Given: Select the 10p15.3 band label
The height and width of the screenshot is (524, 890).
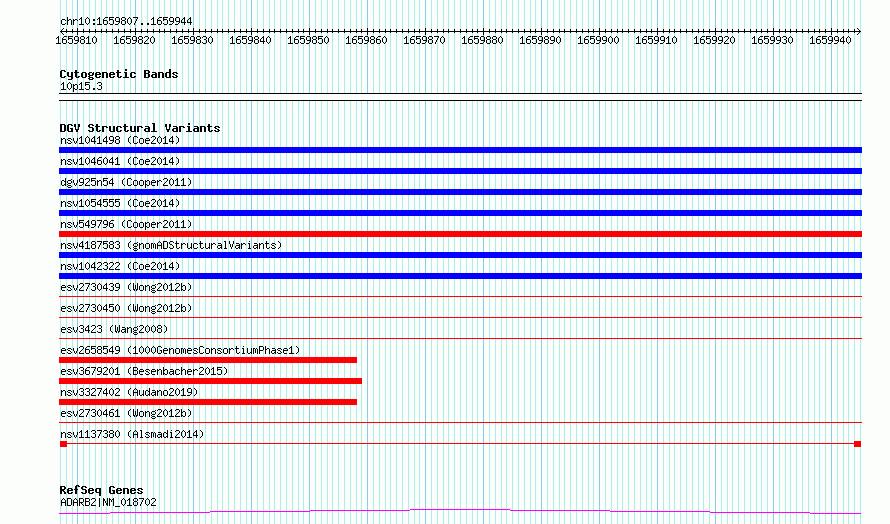Looking at the screenshot, I should tap(81, 87).
